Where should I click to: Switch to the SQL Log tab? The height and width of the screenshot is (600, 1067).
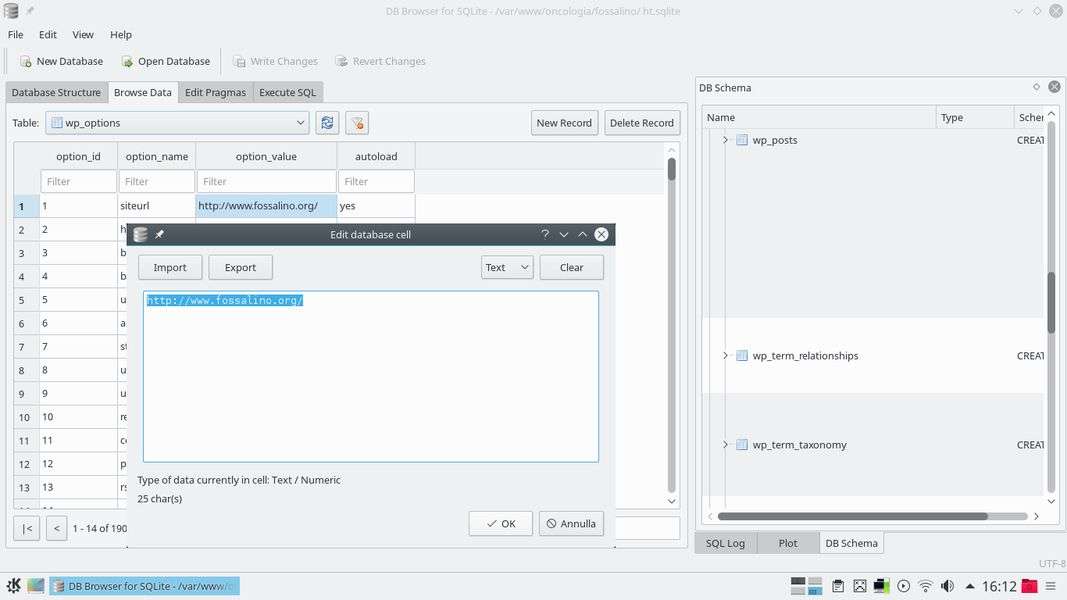coord(725,543)
